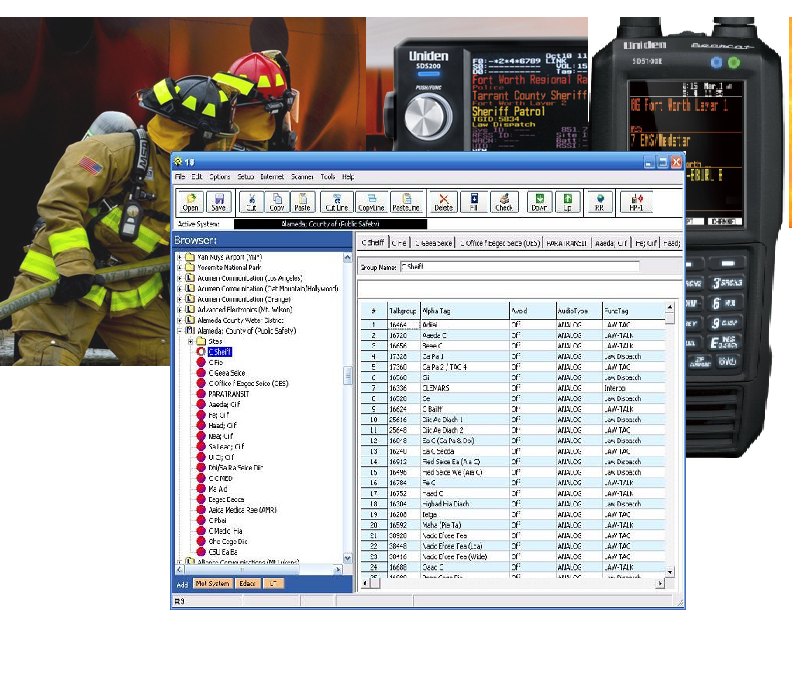
Task: Open the File menu
Action: (180, 177)
